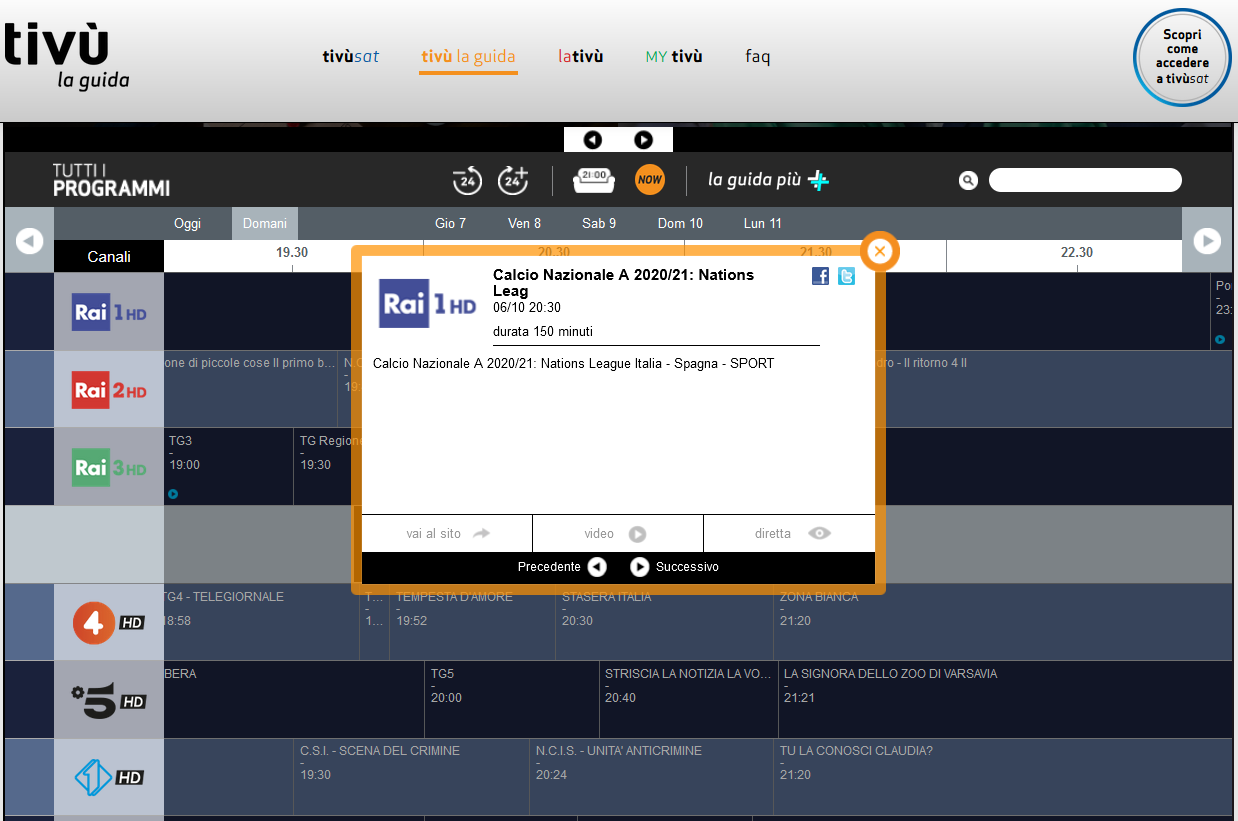
Task: Click the play indicator under TG3
Action: click(173, 493)
